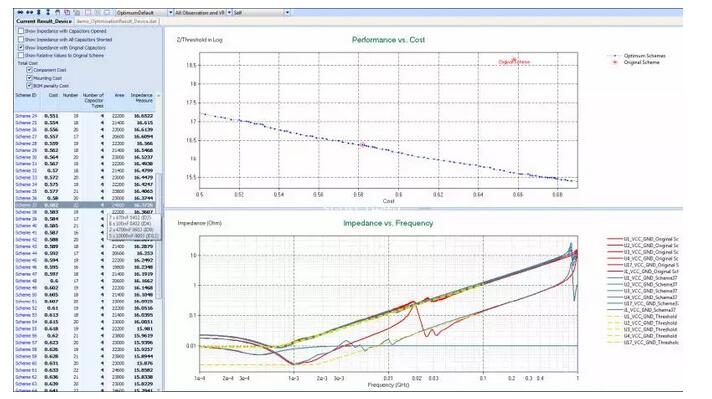This screenshot has height=399, width=712.
Task: Uncheck the Mounting Cost checkbox
Action: tap(29, 78)
